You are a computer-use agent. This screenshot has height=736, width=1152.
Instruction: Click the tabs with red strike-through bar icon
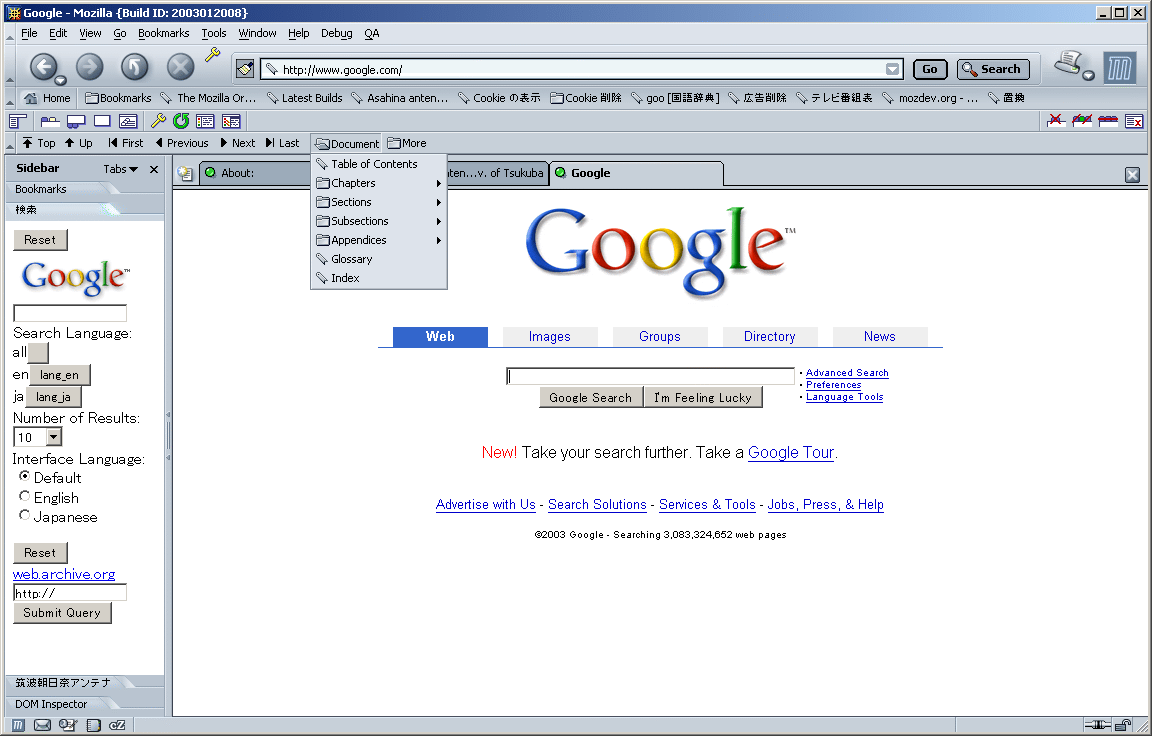pos(1108,120)
